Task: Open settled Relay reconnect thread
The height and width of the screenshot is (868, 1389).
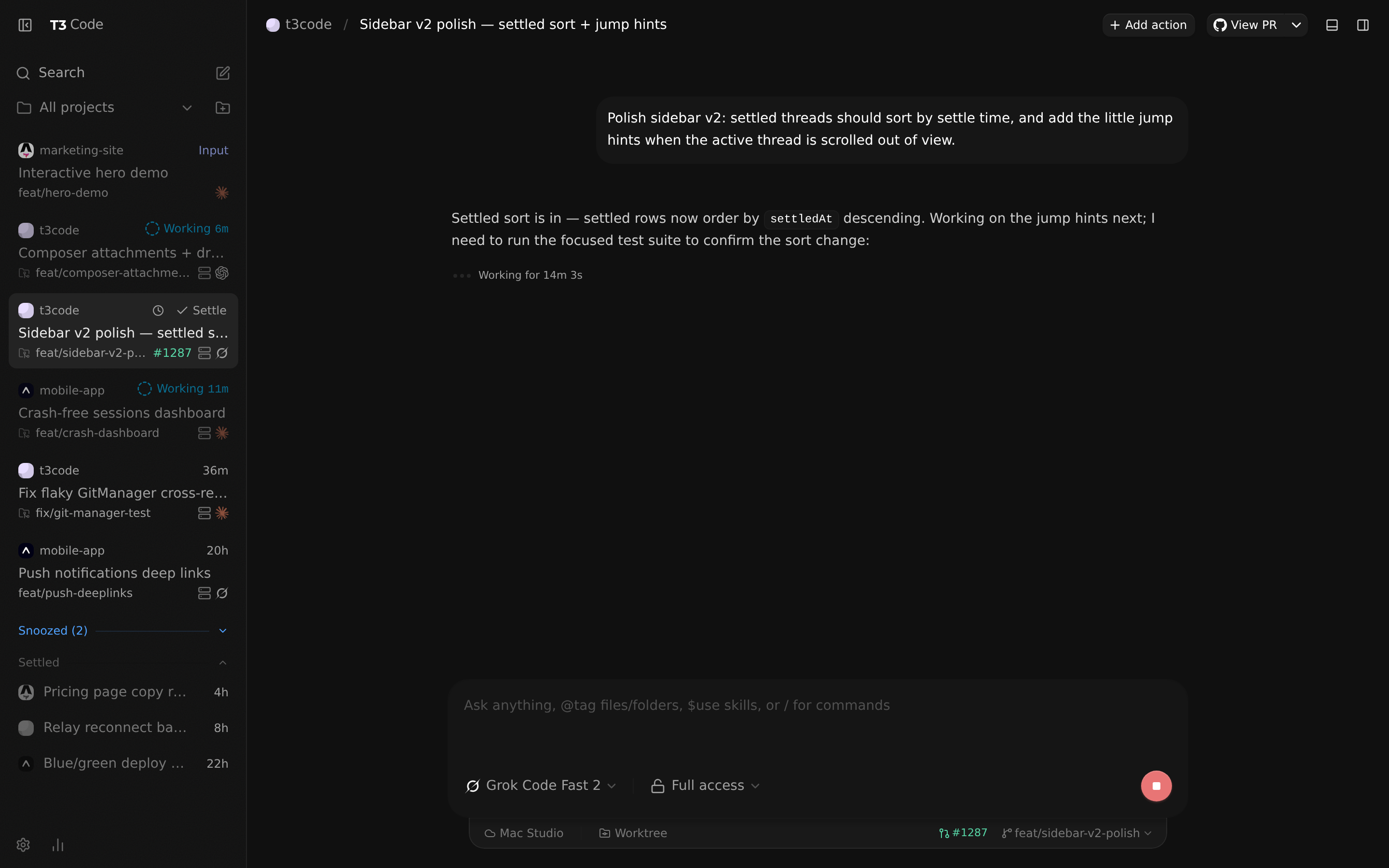Action: click(123, 728)
